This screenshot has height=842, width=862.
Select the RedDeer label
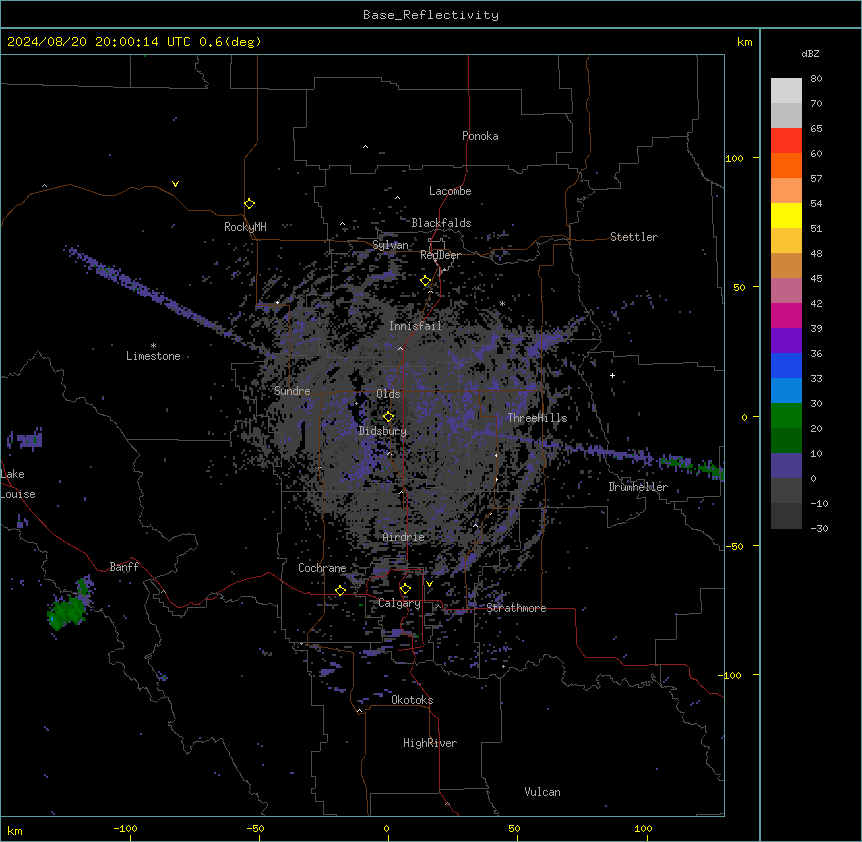click(x=440, y=255)
